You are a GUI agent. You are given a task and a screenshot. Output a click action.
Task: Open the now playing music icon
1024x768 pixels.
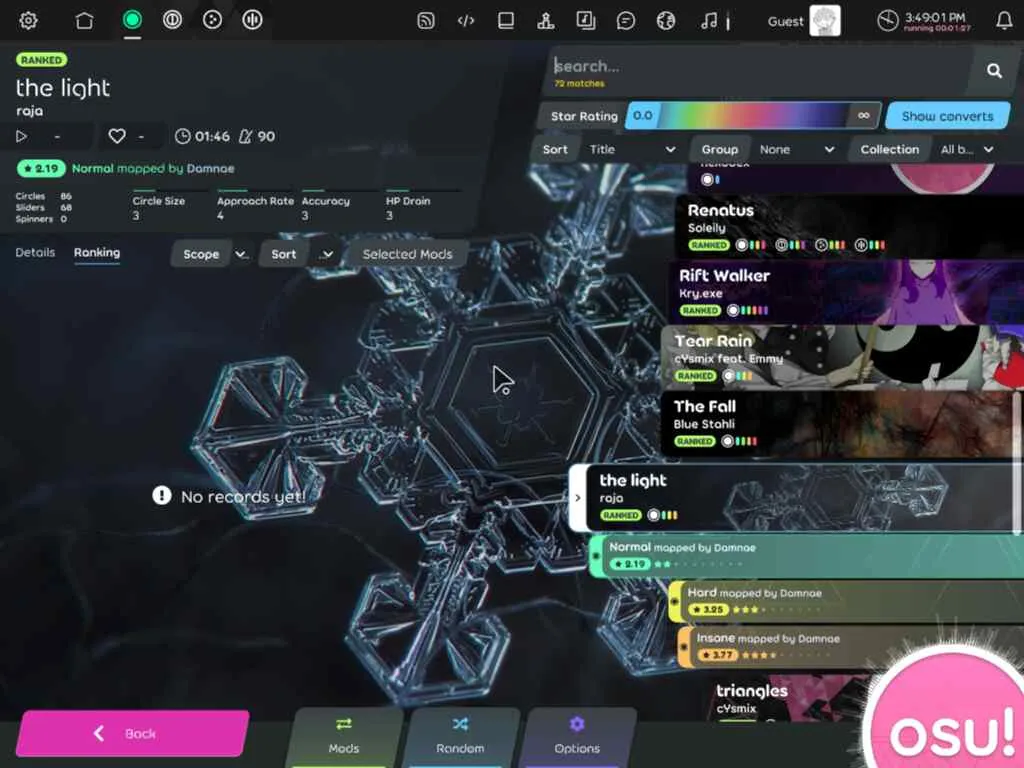tap(709, 21)
